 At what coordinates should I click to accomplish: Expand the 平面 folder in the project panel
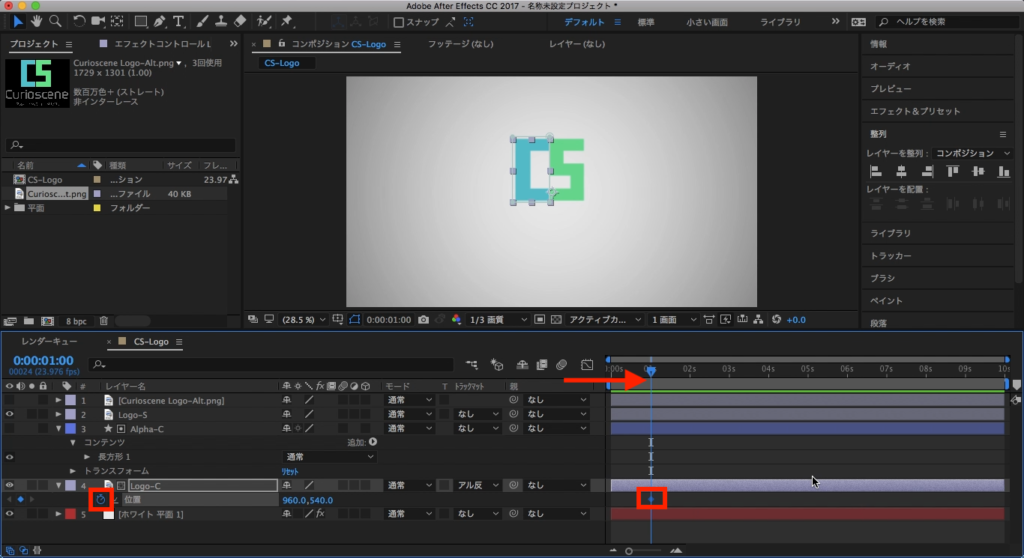click(8, 208)
